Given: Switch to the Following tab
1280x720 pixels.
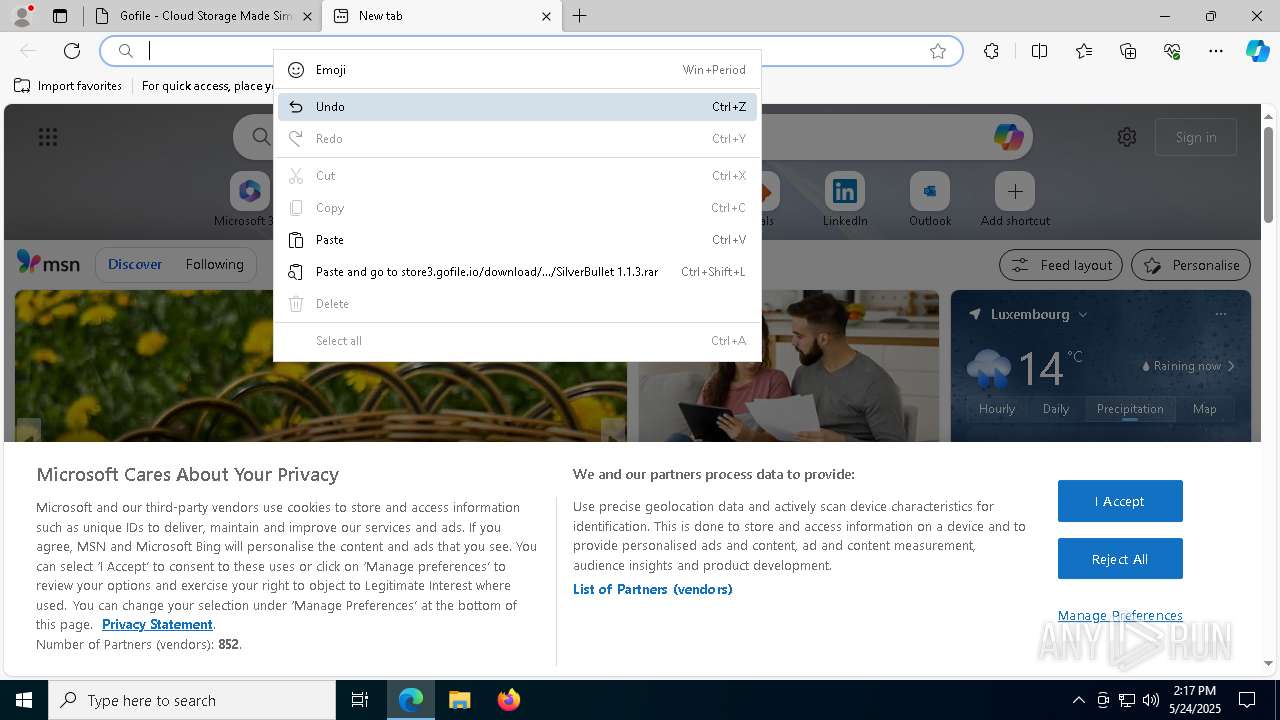Looking at the screenshot, I should 214,265.
